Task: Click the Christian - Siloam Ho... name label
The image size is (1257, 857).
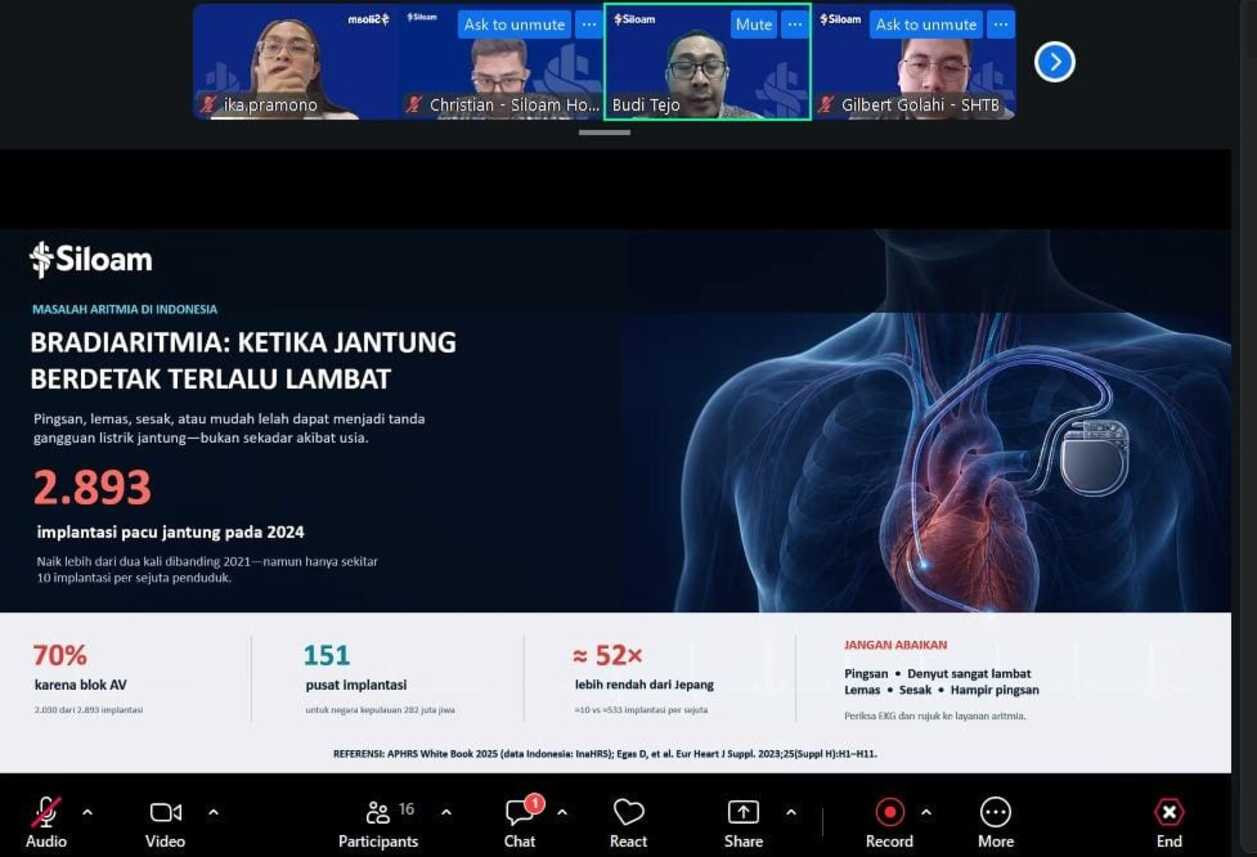Action: tap(514, 105)
